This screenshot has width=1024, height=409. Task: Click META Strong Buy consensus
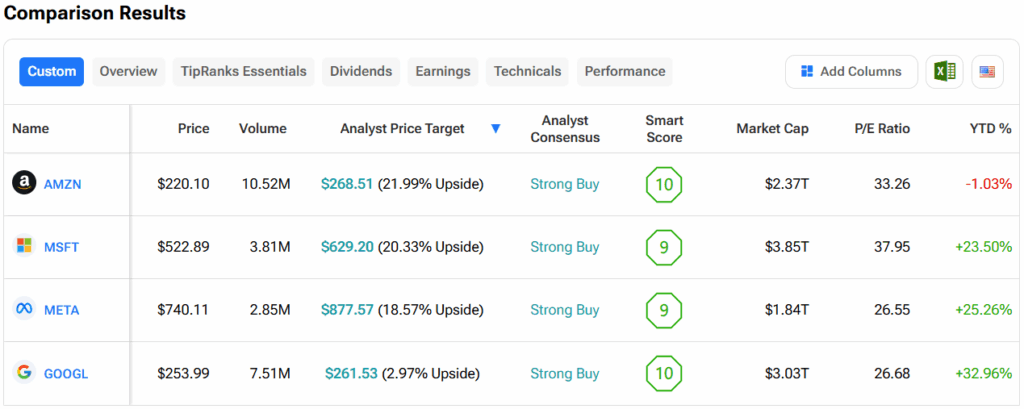point(564,310)
